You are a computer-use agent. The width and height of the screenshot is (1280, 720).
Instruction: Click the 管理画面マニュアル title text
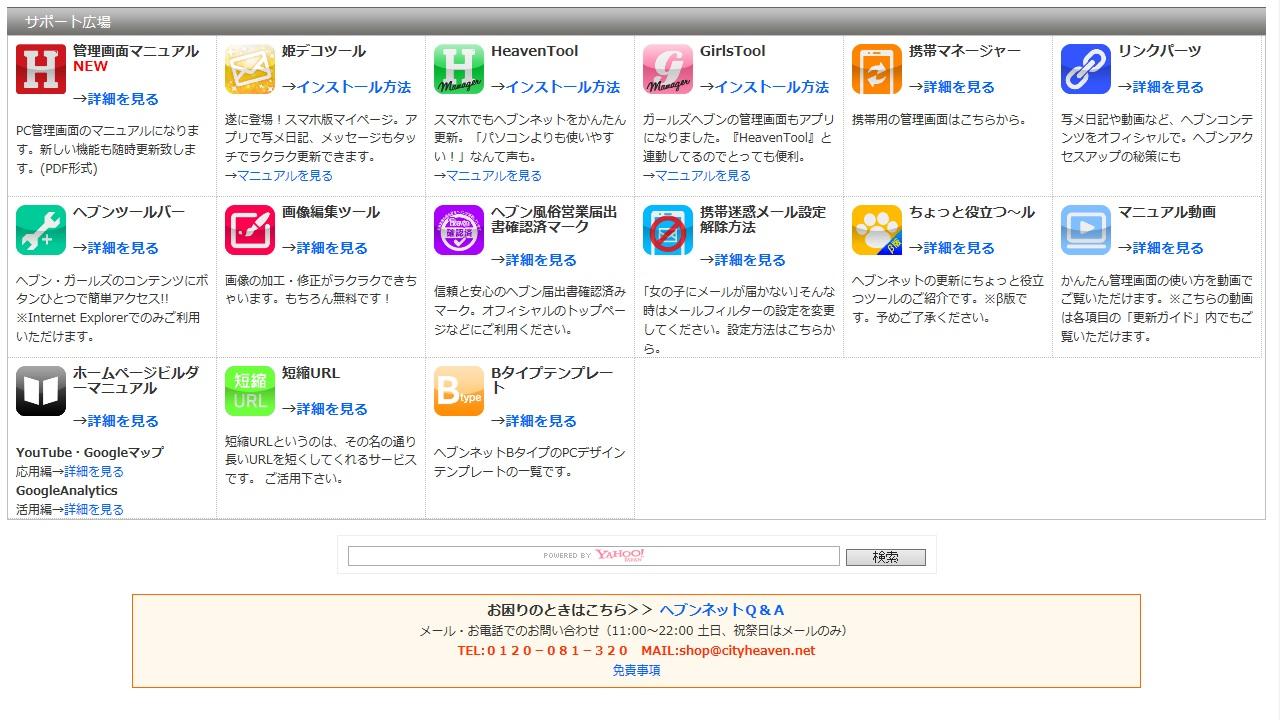click(136, 51)
